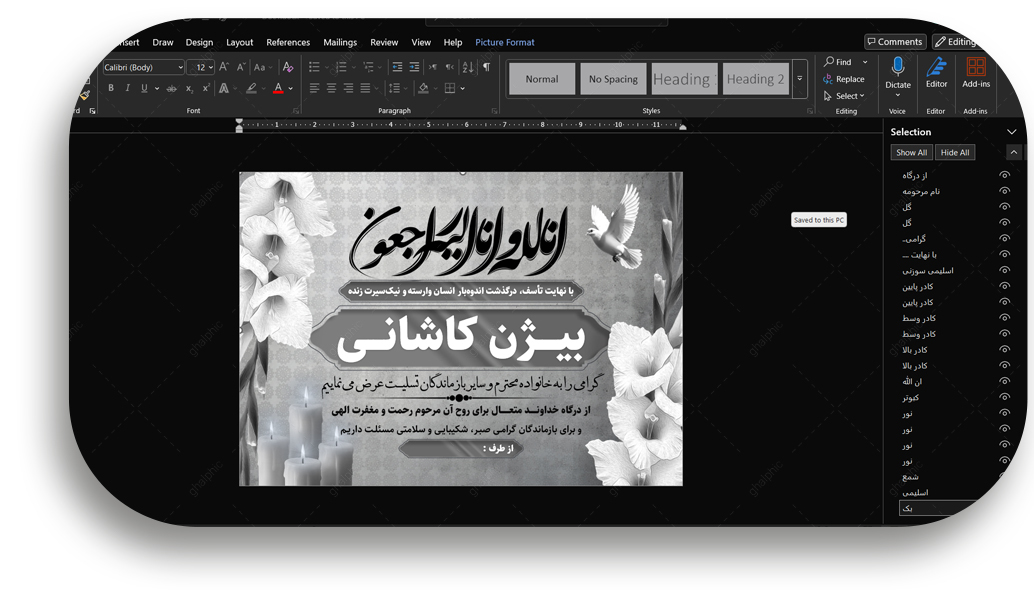1034x602 pixels.
Task: Hide the 'از درگاه' object with its eye icon
Action: (x=1004, y=175)
